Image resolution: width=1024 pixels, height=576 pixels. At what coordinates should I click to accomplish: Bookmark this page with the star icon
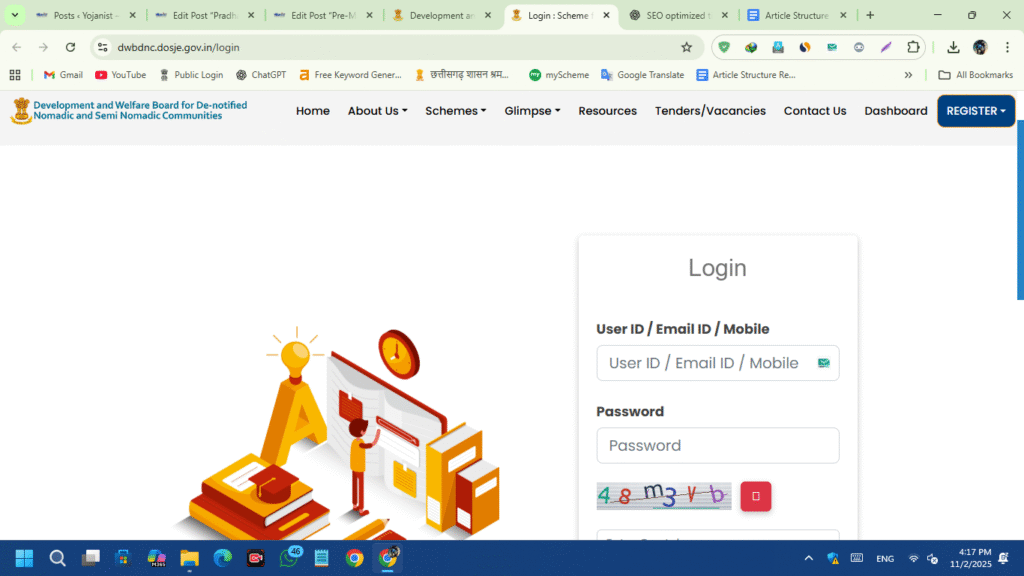click(x=686, y=47)
